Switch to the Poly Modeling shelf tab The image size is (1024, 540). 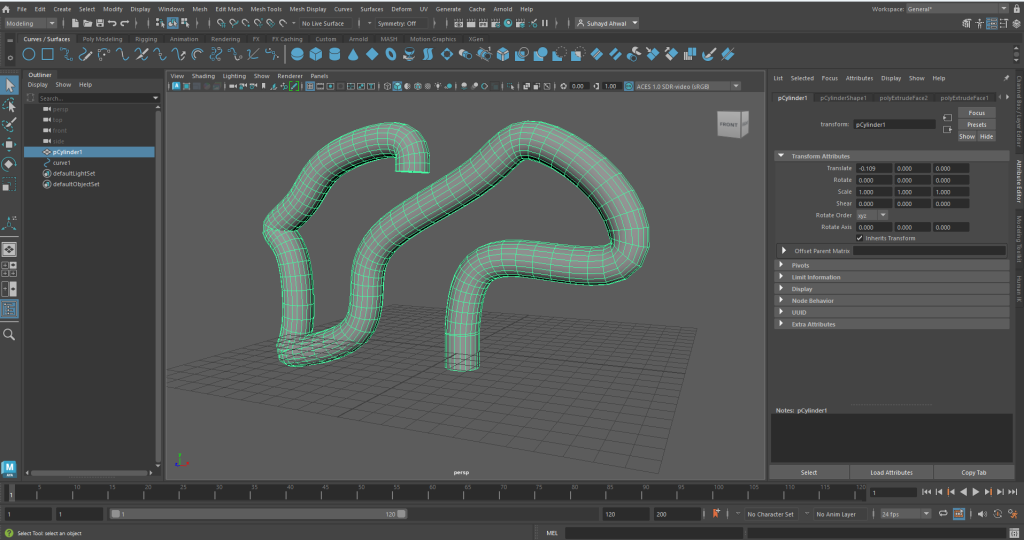pyautogui.click(x=103, y=39)
